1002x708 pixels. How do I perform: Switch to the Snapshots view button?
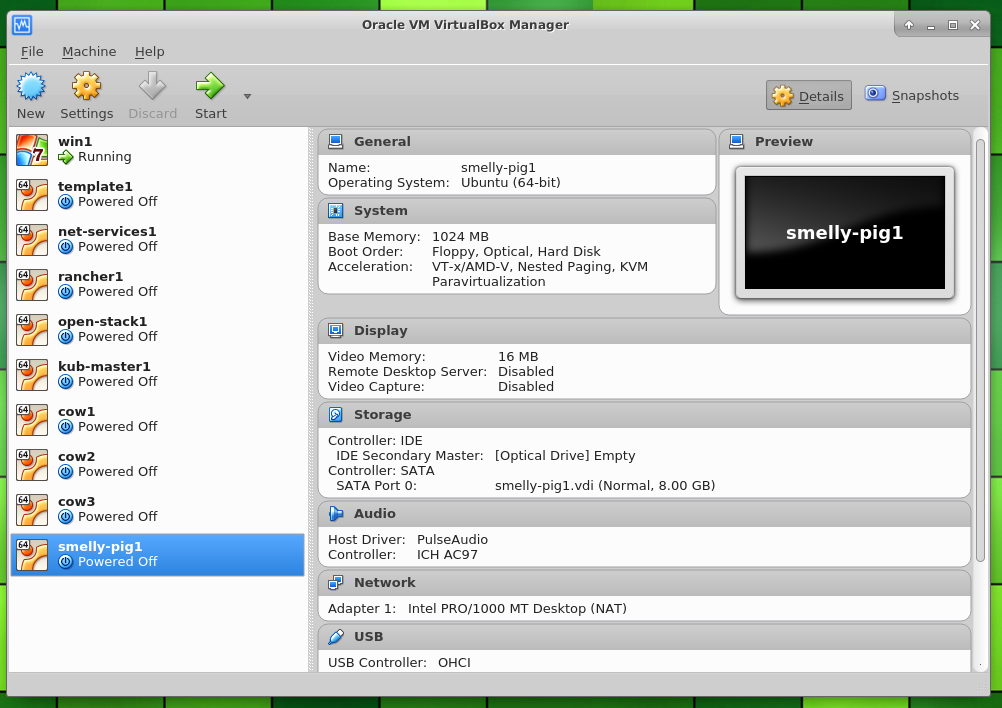point(912,95)
